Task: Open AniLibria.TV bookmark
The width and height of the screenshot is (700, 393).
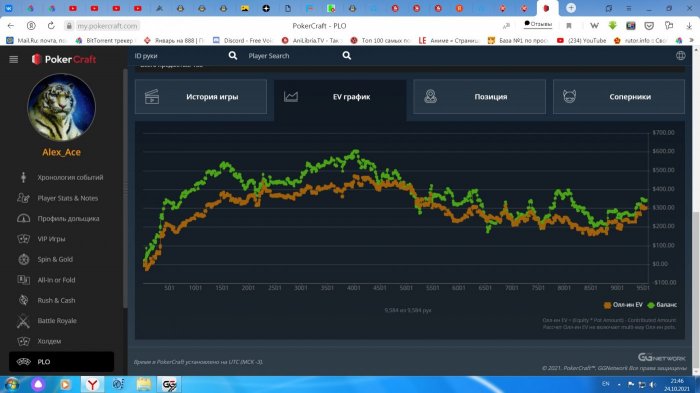Action: click(312, 40)
